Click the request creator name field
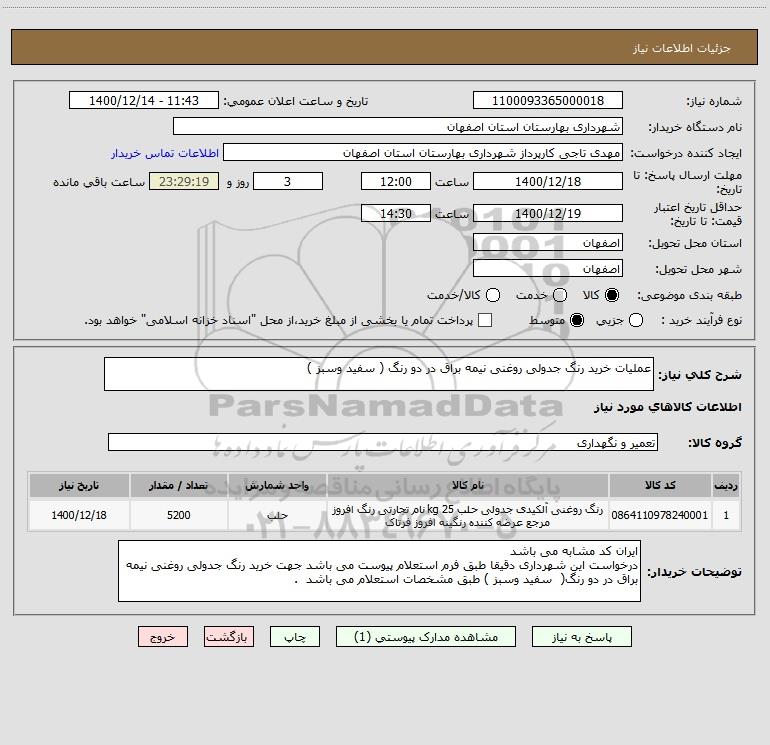Screen dimensions: 770x745 pyautogui.click(x=423, y=153)
